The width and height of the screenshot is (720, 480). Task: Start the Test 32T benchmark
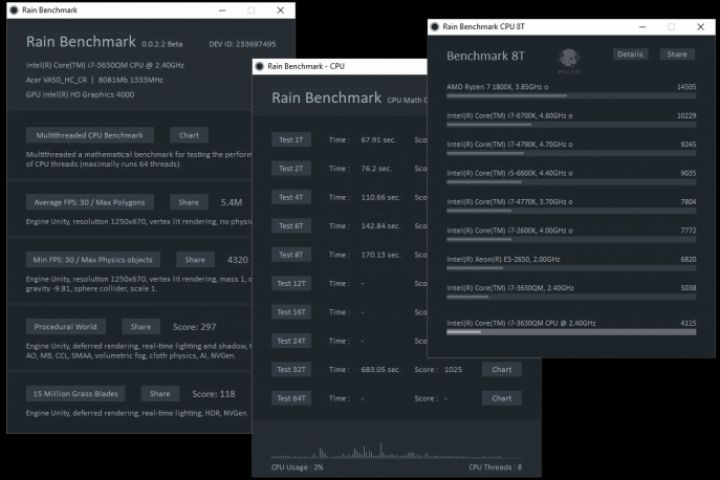click(x=291, y=369)
